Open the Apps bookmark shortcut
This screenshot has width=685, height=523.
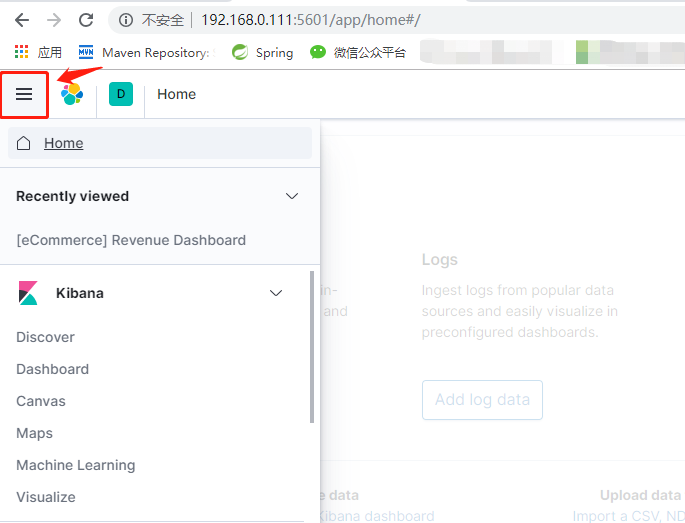(38, 52)
